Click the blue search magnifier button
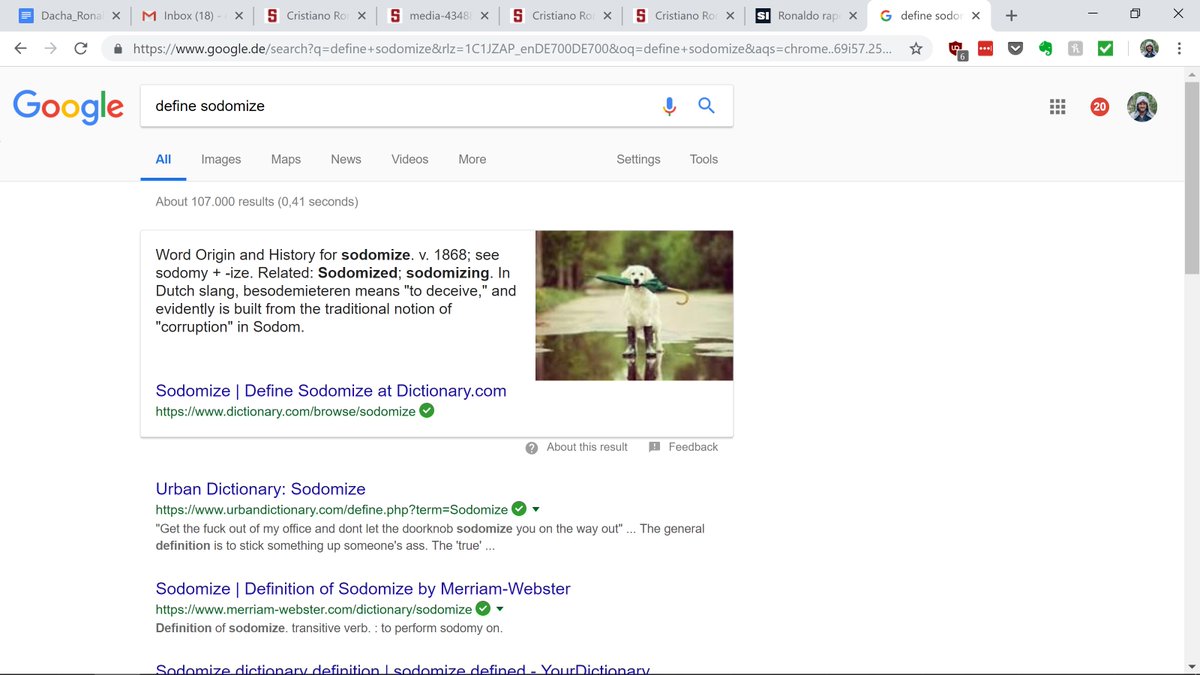Viewport: 1200px width, 675px height. [x=706, y=106]
